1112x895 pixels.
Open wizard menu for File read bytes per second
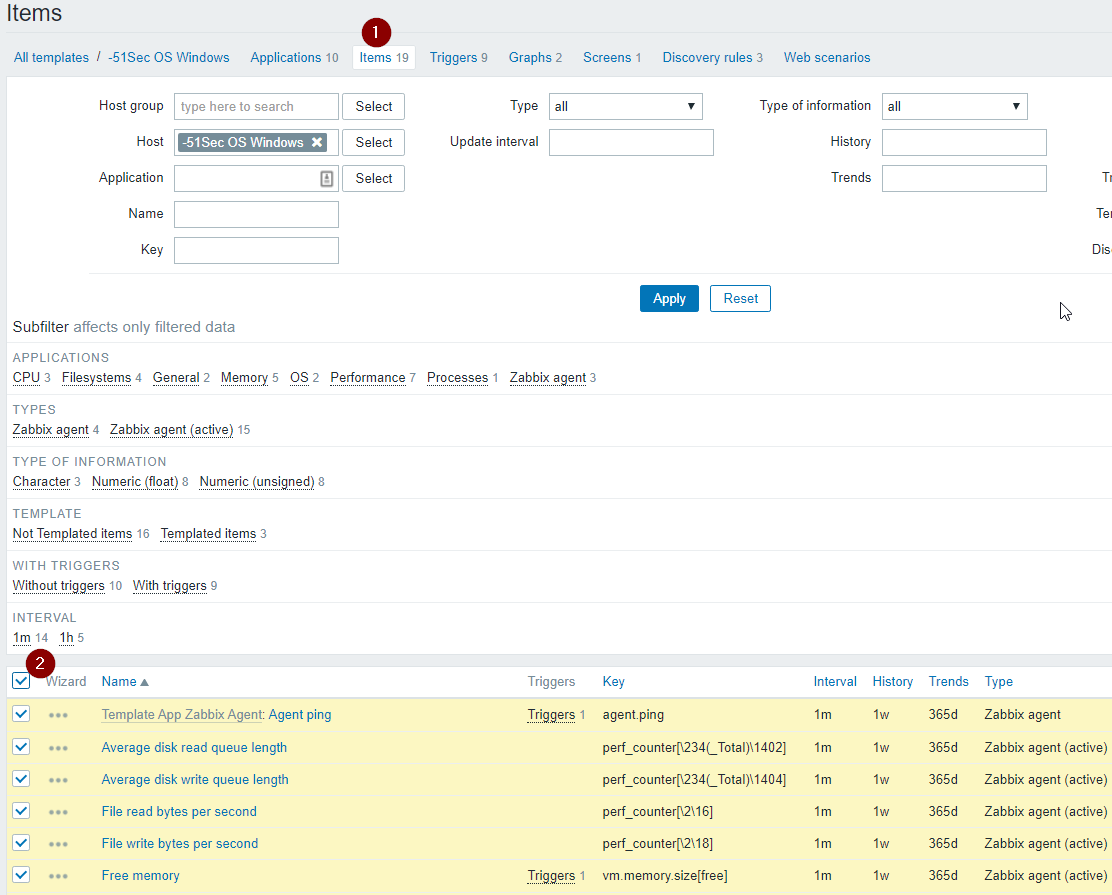point(58,811)
